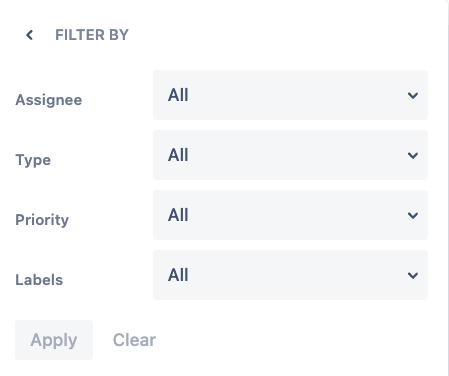Go back using the left chevron icon
The width and height of the screenshot is (449, 376).
[x=30, y=35]
